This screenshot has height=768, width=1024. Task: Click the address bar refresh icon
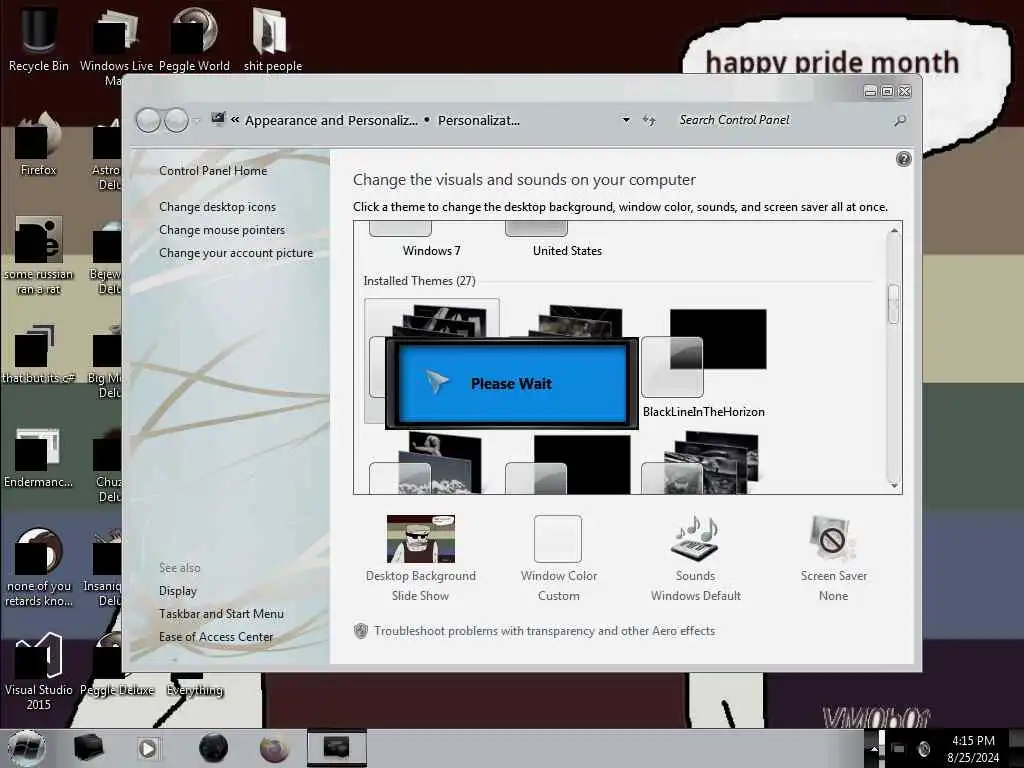tap(648, 120)
